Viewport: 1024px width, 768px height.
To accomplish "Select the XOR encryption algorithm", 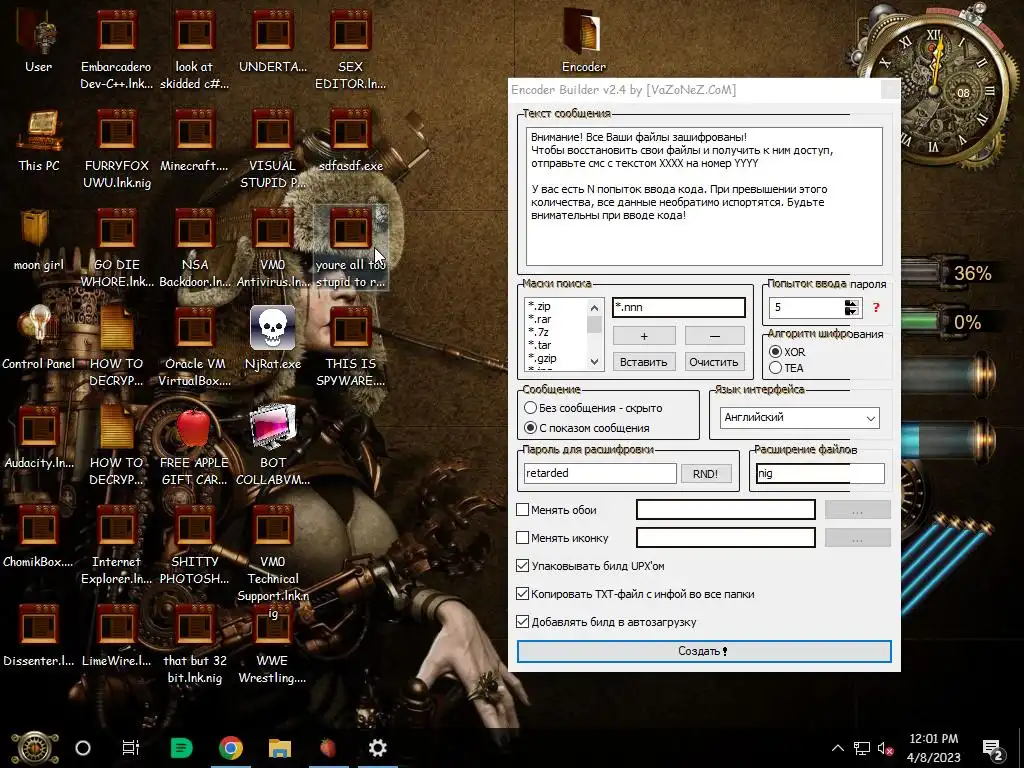I will pyautogui.click(x=776, y=351).
